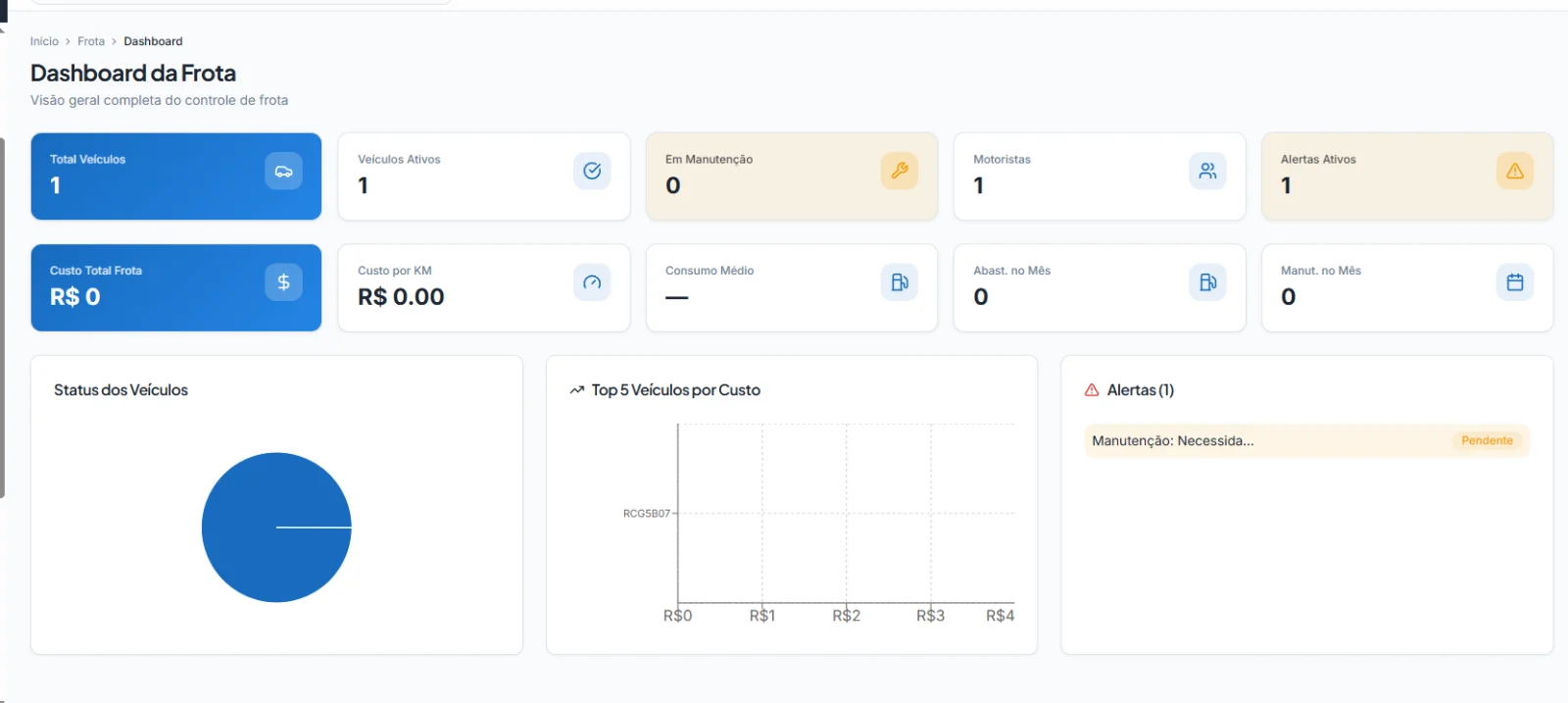
Task: Click the Dashboard da Frota heading
Action: coord(133,74)
